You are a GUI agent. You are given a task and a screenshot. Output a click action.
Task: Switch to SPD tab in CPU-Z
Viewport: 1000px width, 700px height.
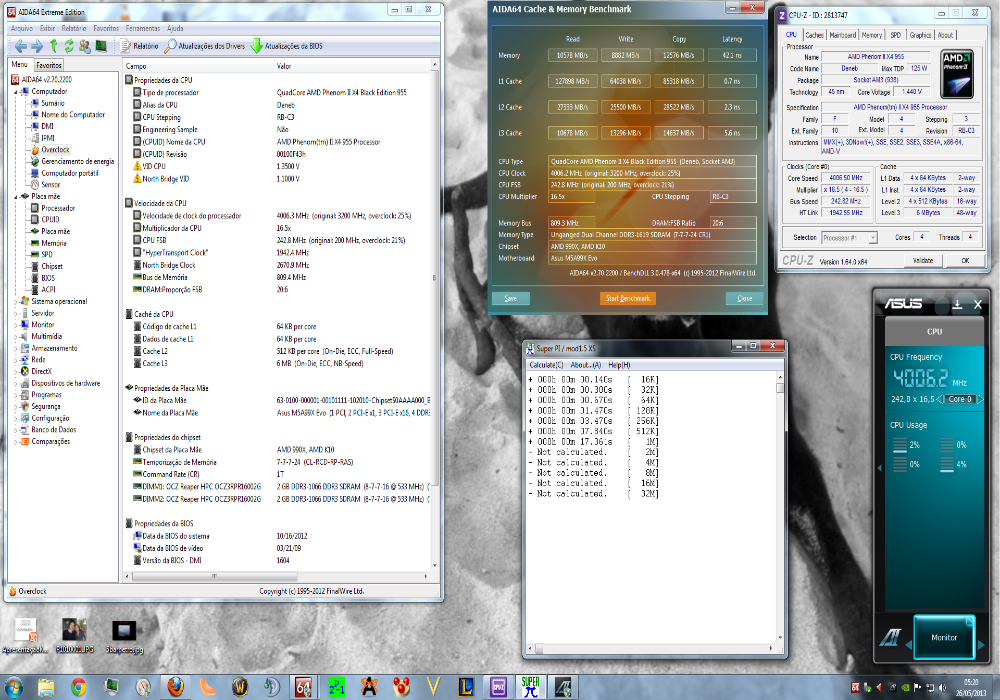(x=895, y=35)
